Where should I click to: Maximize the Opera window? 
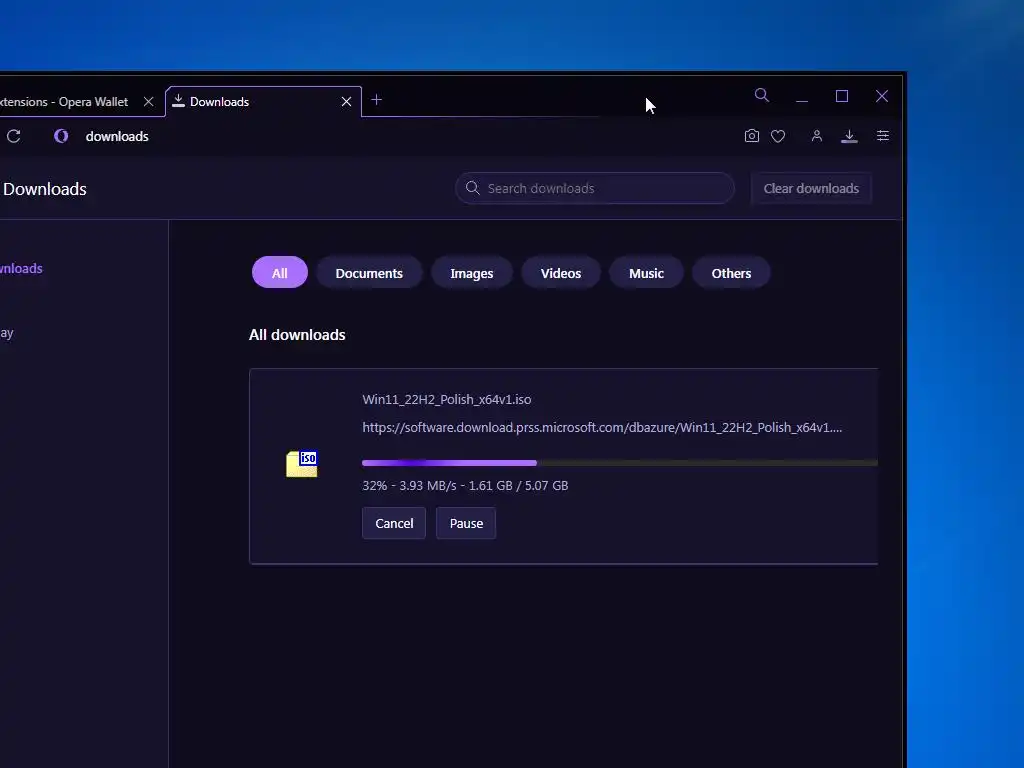pos(842,96)
